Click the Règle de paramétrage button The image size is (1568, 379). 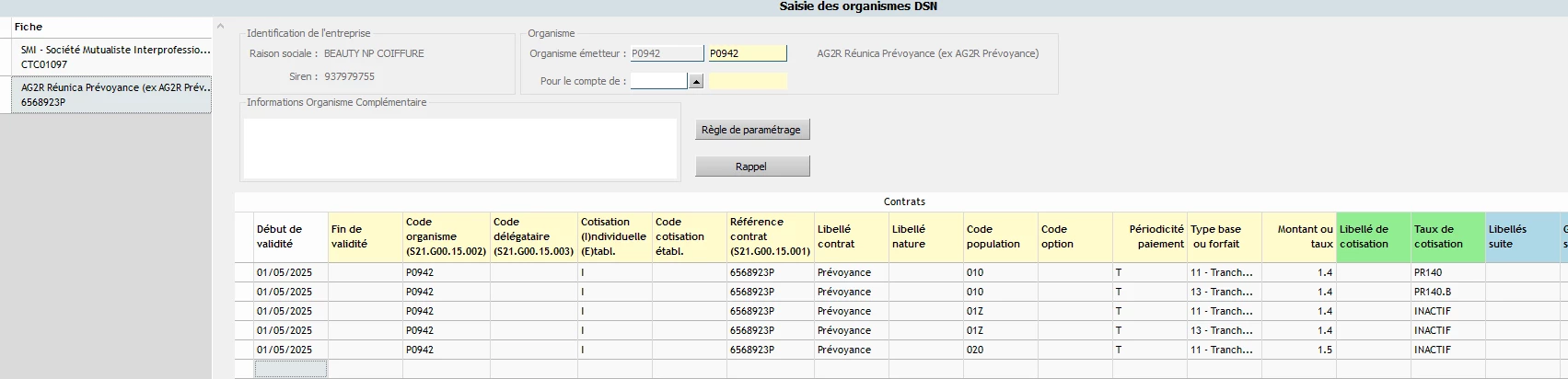point(751,130)
